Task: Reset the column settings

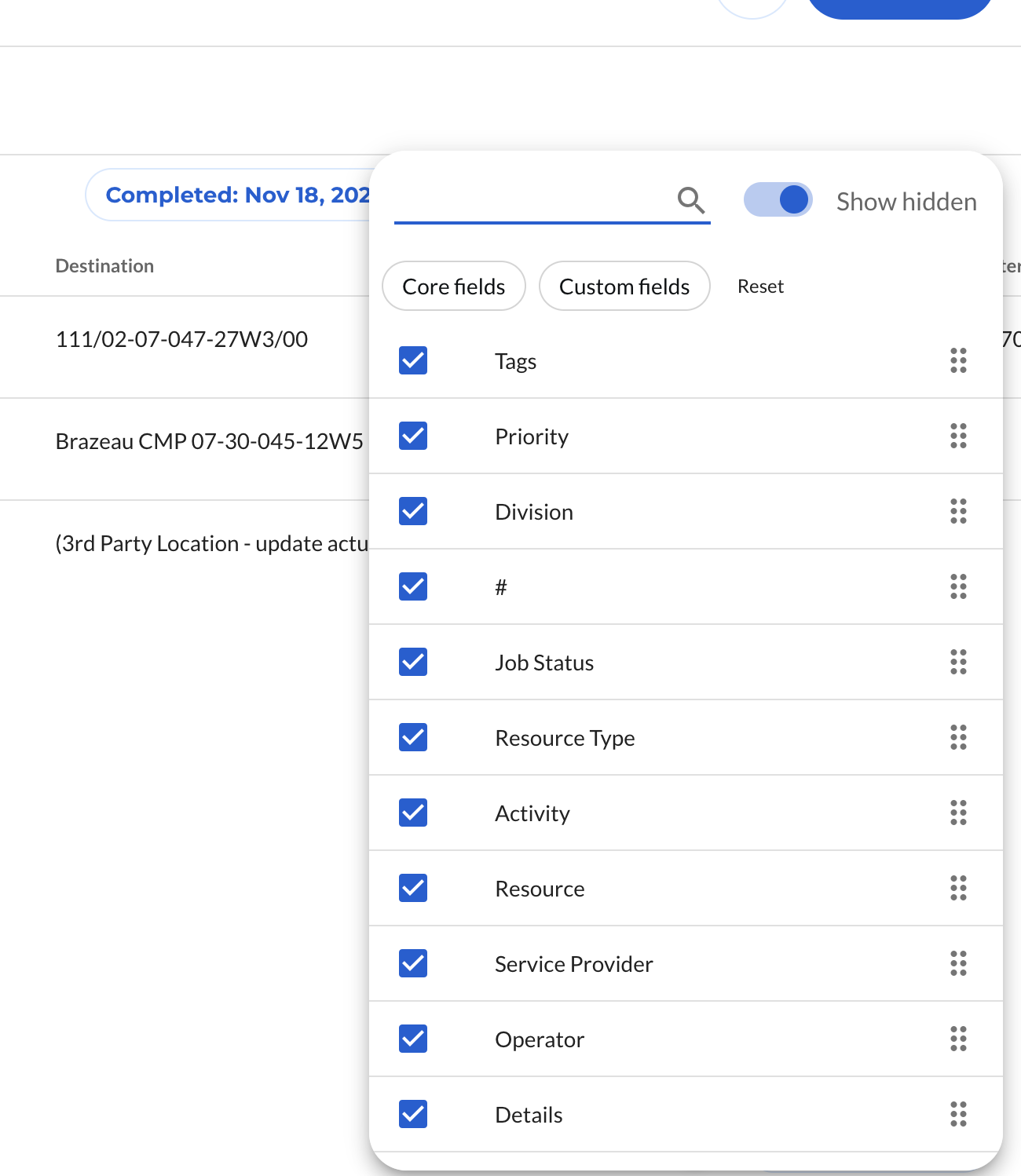Action: point(760,287)
